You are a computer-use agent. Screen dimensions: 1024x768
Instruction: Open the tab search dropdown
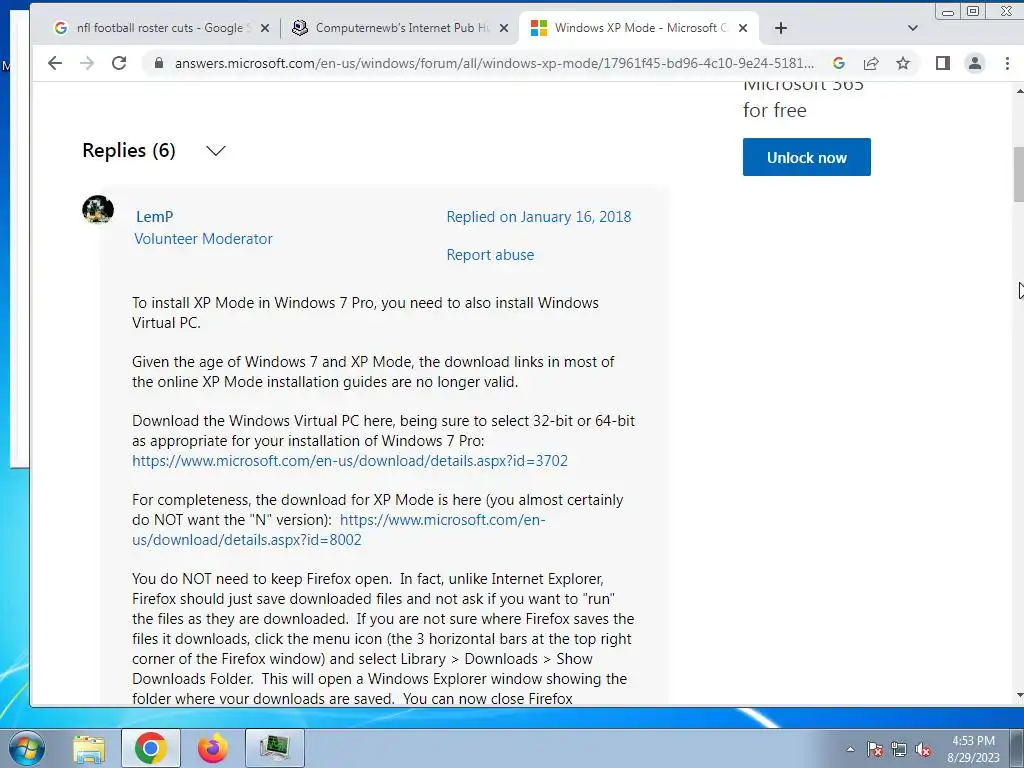[913, 28]
